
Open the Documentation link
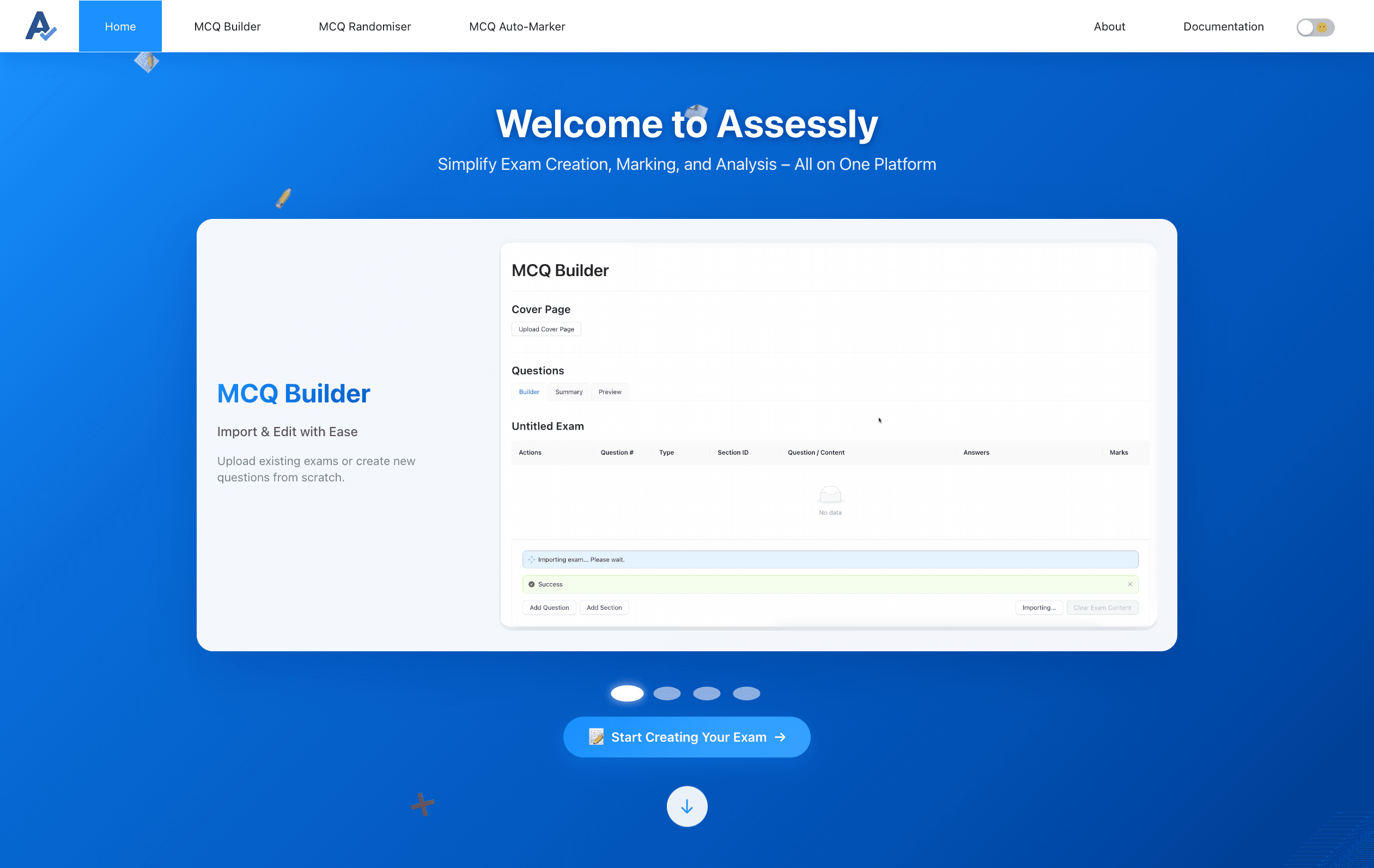coord(1223,26)
